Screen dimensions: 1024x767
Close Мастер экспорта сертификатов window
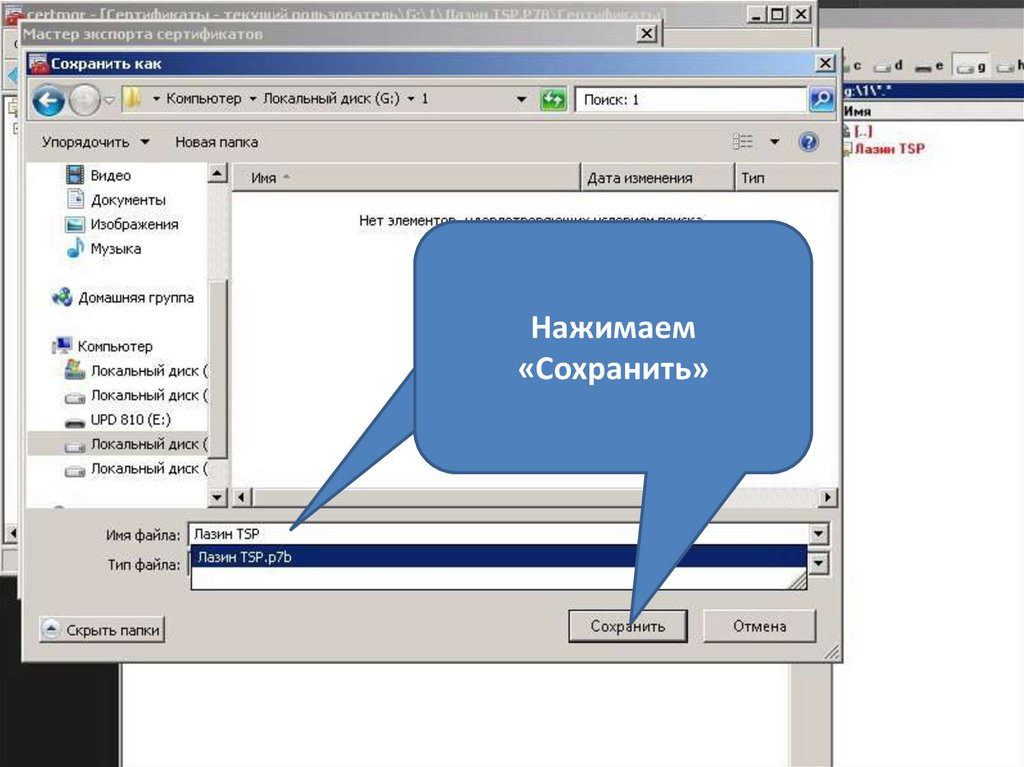pyautogui.click(x=646, y=33)
